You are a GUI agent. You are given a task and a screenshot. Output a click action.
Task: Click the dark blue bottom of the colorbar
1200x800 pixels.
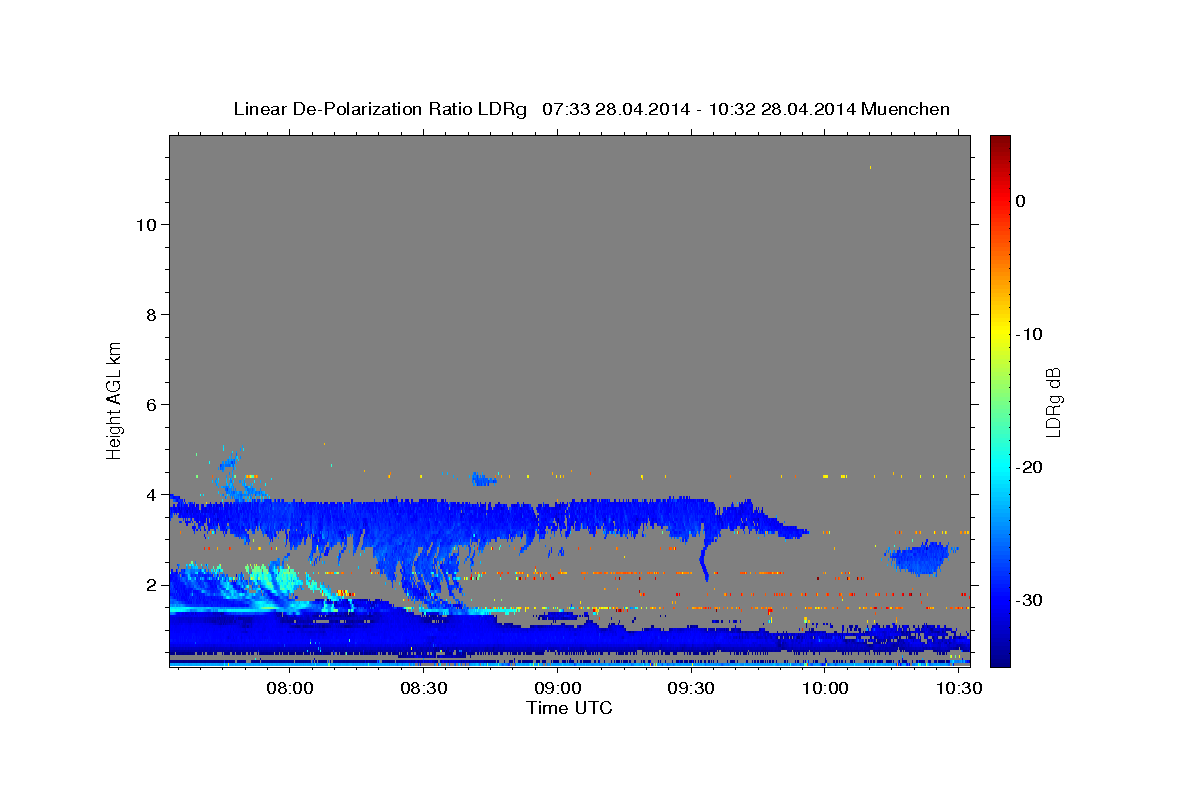point(1000,655)
